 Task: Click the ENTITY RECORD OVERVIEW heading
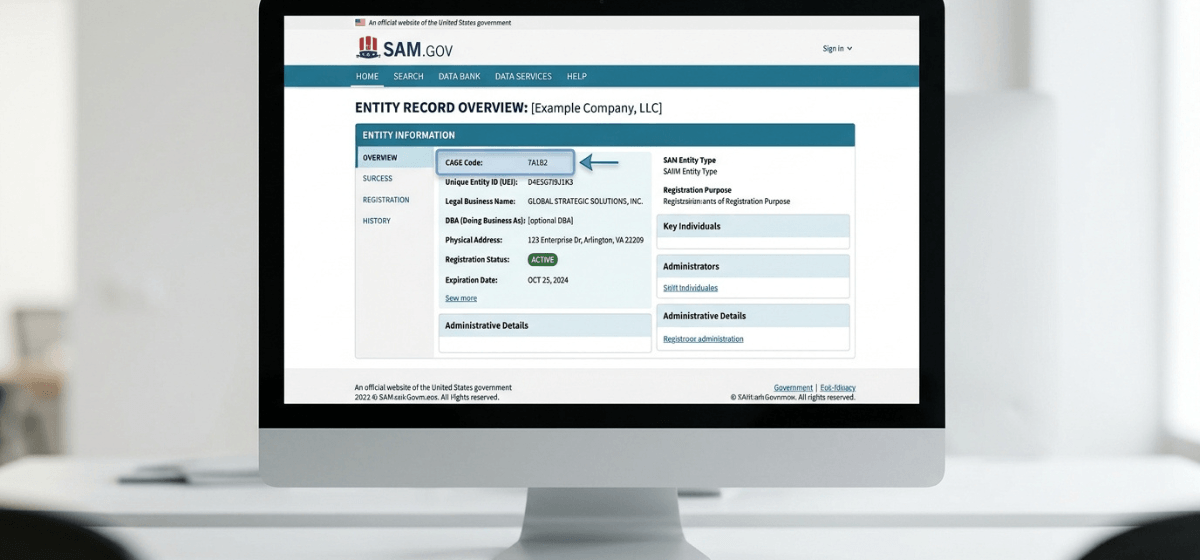point(441,107)
